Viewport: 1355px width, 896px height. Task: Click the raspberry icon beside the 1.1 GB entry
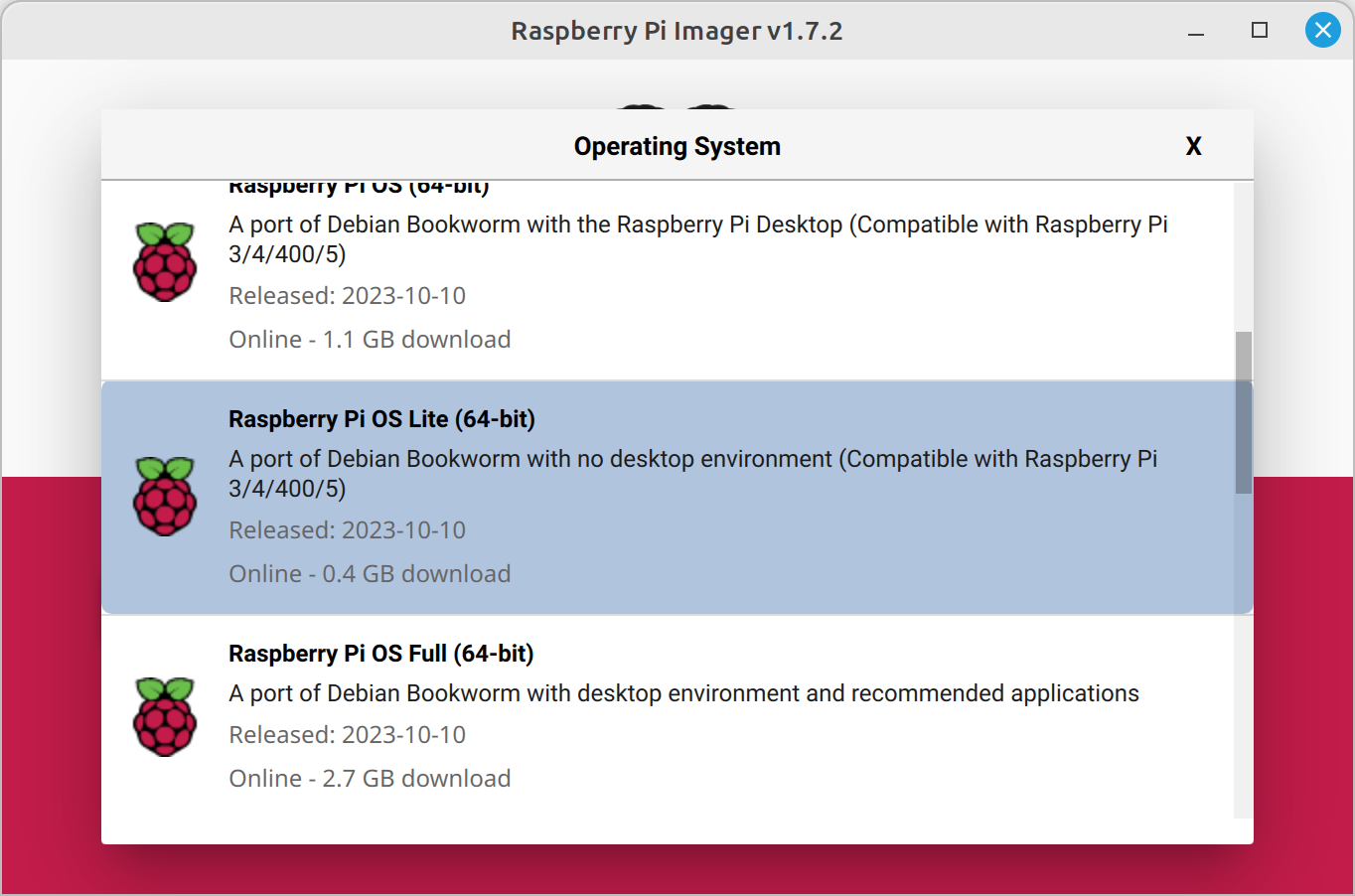[x=165, y=262]
